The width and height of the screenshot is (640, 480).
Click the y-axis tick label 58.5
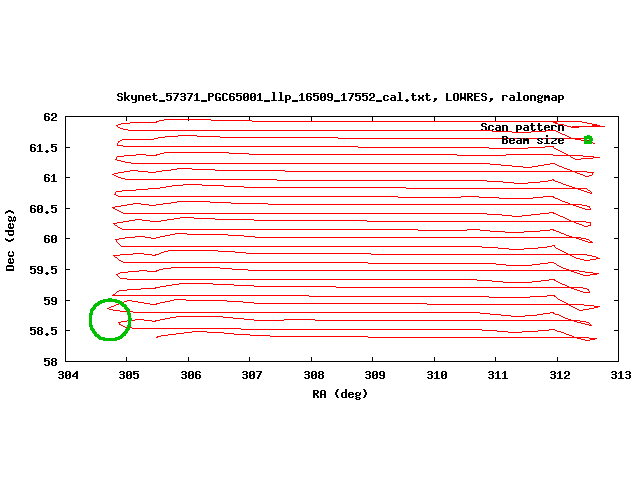(43, 331)
